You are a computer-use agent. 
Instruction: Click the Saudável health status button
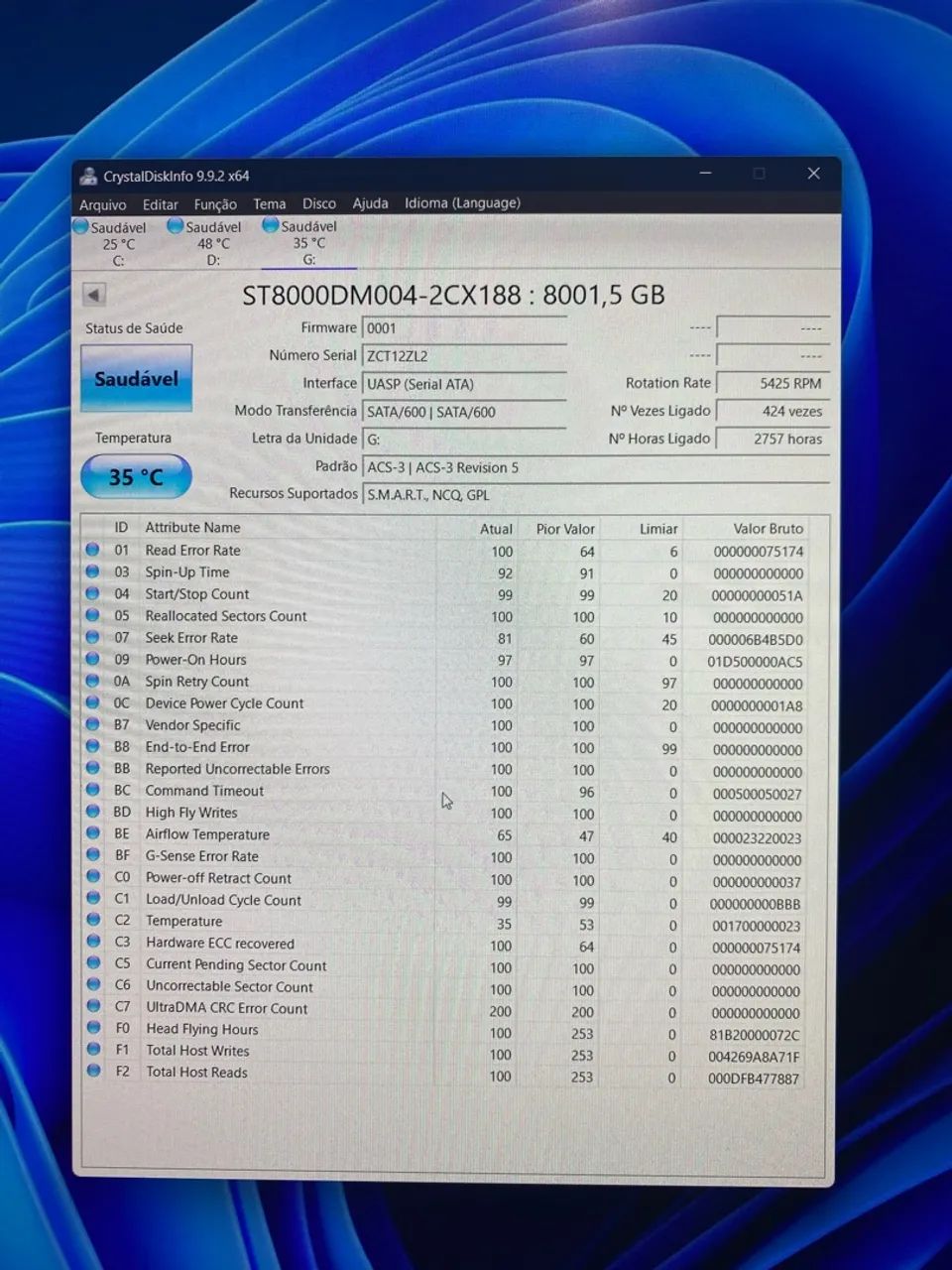[x=137, y=378]
